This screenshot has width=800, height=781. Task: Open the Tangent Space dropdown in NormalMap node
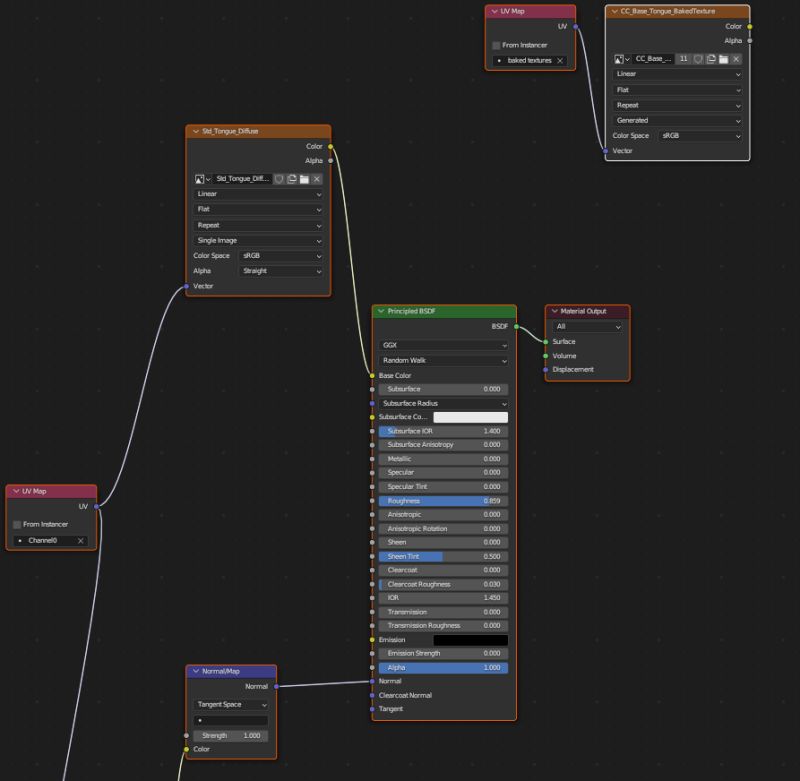click(231, 705)
